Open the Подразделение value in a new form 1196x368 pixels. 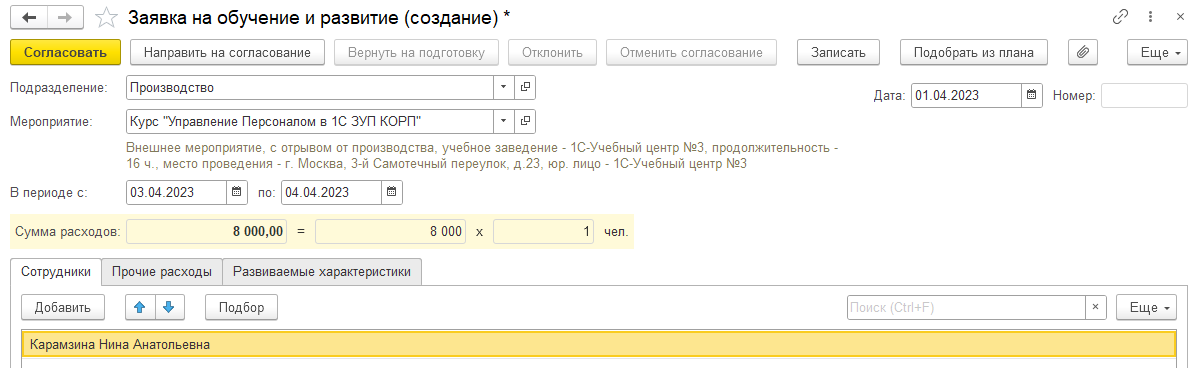525,87
